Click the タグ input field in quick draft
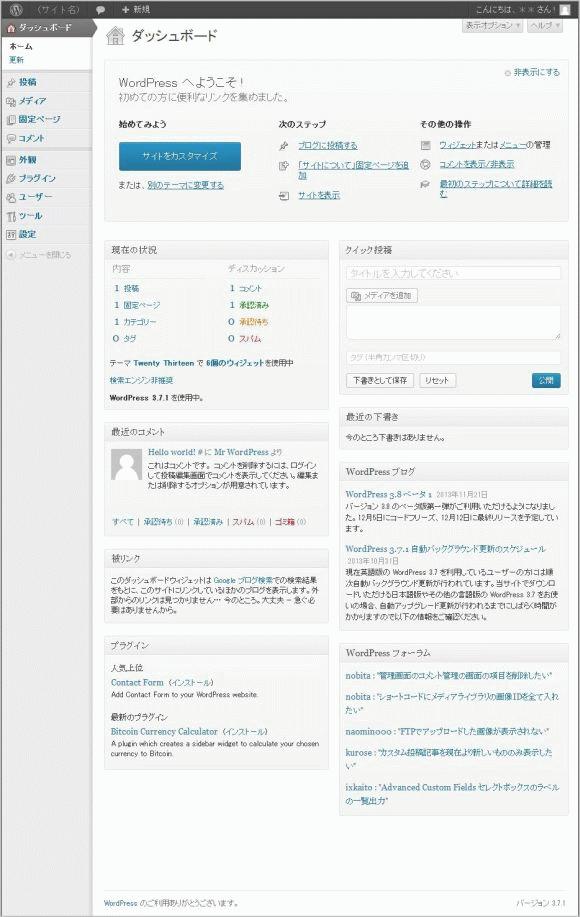This screenshot has width=580, height=917. (x=453, y=357)
